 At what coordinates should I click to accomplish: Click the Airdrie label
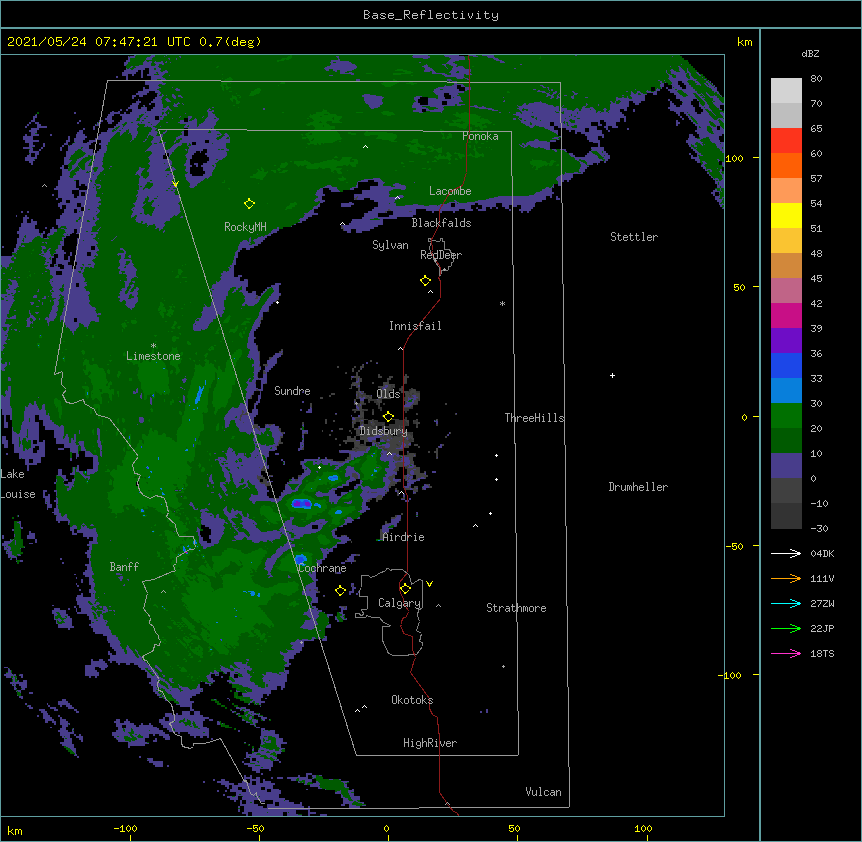404,537
